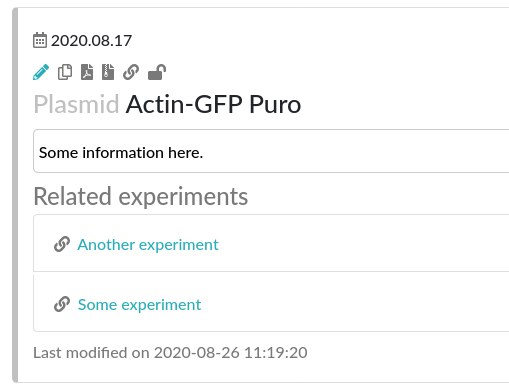The height and width of the screenshot is (390, 509).
Task: Click inside the Some information here box
Action: 271,151
